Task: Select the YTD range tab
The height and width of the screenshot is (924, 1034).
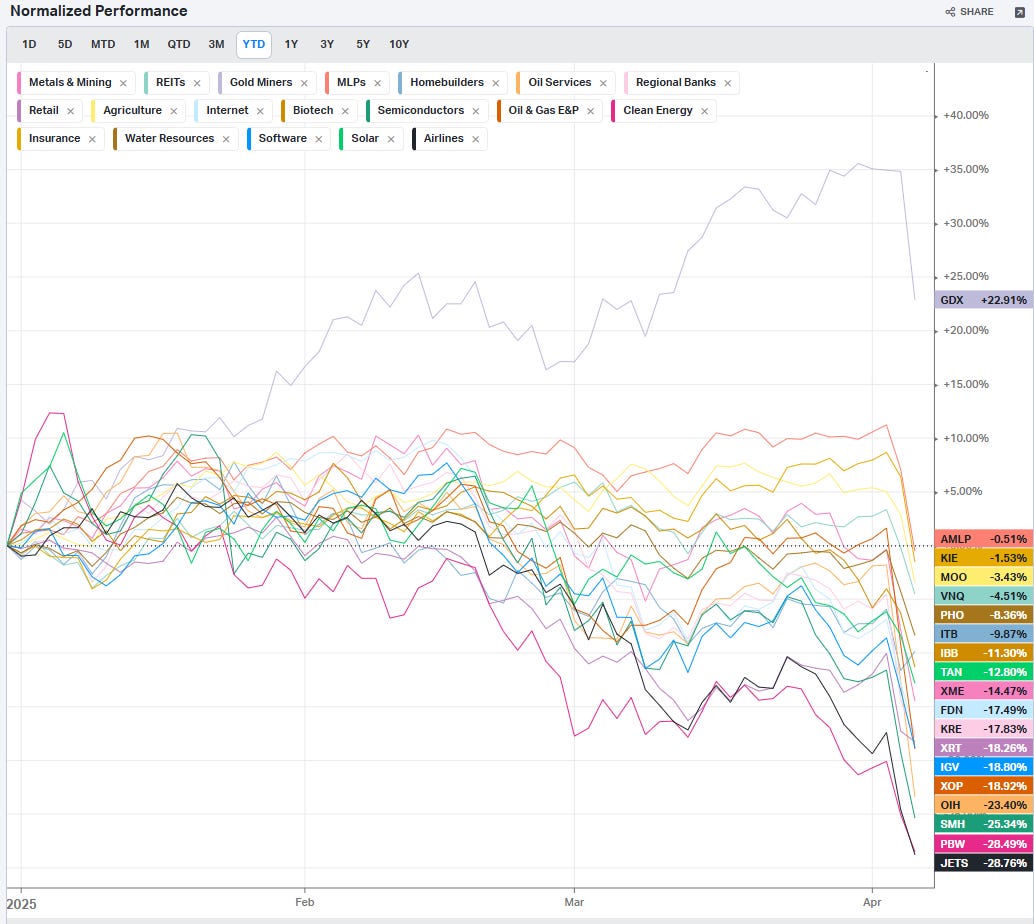Action: pos(254,44)
